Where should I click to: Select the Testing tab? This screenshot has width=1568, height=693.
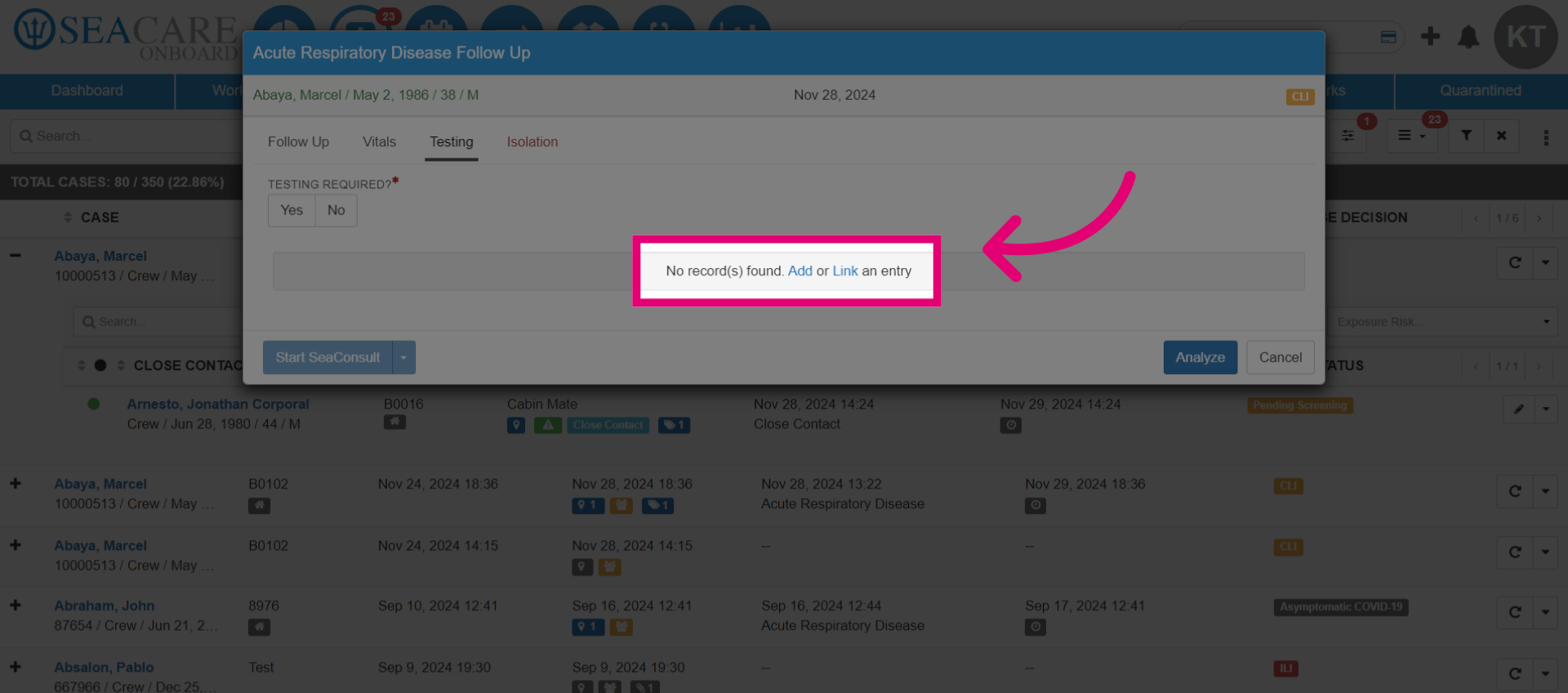(452, 141)
